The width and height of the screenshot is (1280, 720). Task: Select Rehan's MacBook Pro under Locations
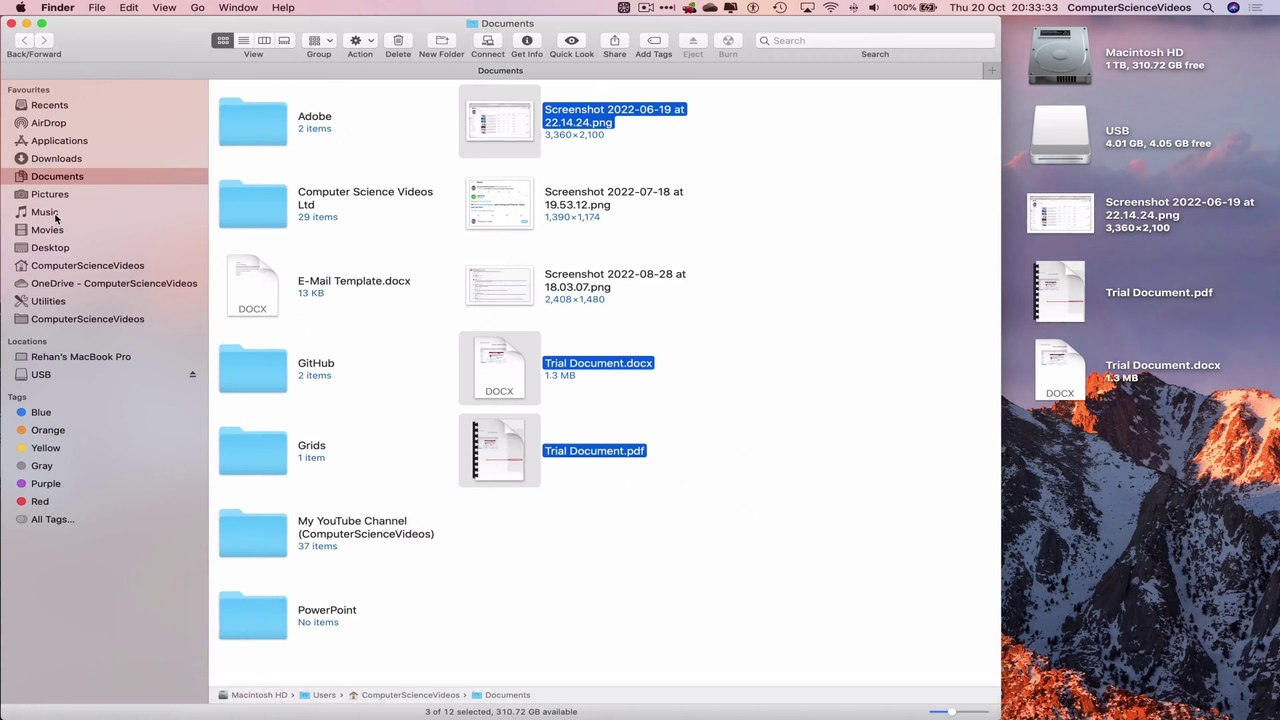(80, 357)
